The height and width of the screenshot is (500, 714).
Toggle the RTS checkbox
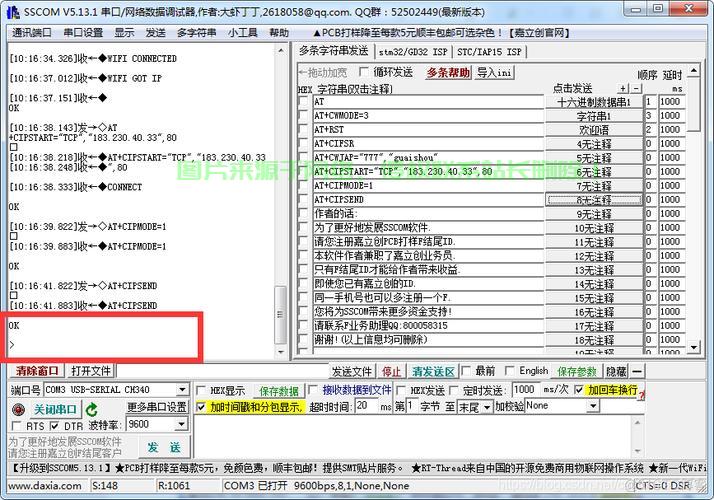point(16,426)
